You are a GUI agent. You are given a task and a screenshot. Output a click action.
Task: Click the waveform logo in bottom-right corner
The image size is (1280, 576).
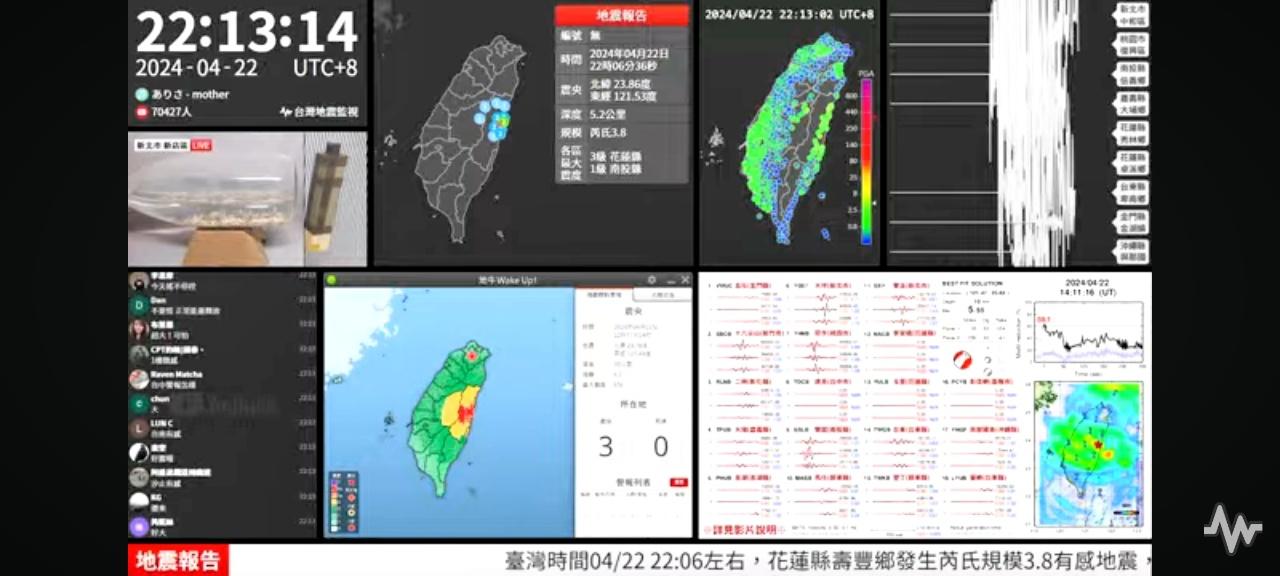point(1231,528)
